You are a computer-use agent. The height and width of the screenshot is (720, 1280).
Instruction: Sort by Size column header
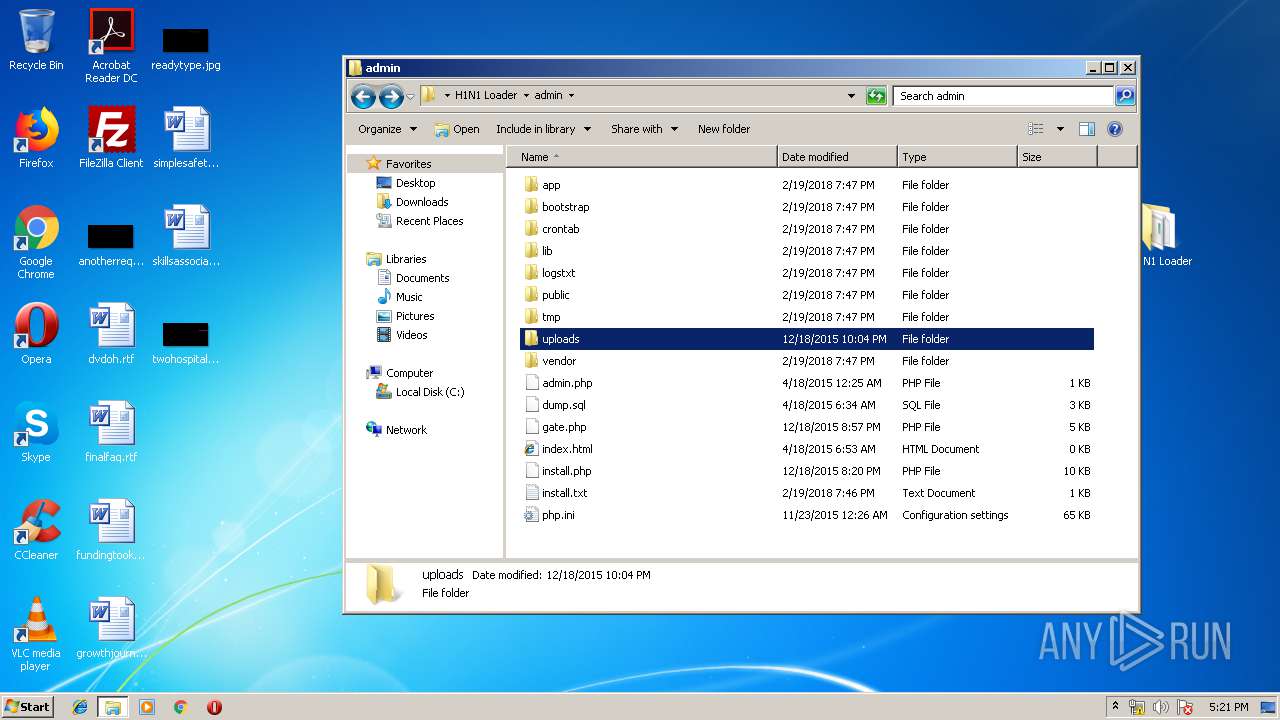(1057, 157)
